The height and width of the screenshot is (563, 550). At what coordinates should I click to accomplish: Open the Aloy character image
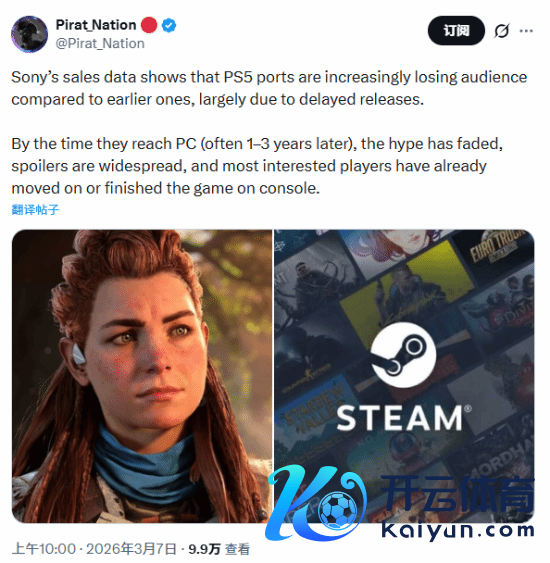[142, 376]
